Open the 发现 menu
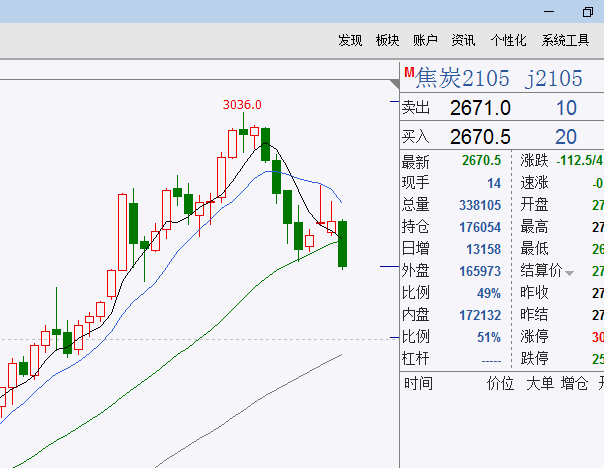This screenshot has width=604, height=468. (350, 40)
